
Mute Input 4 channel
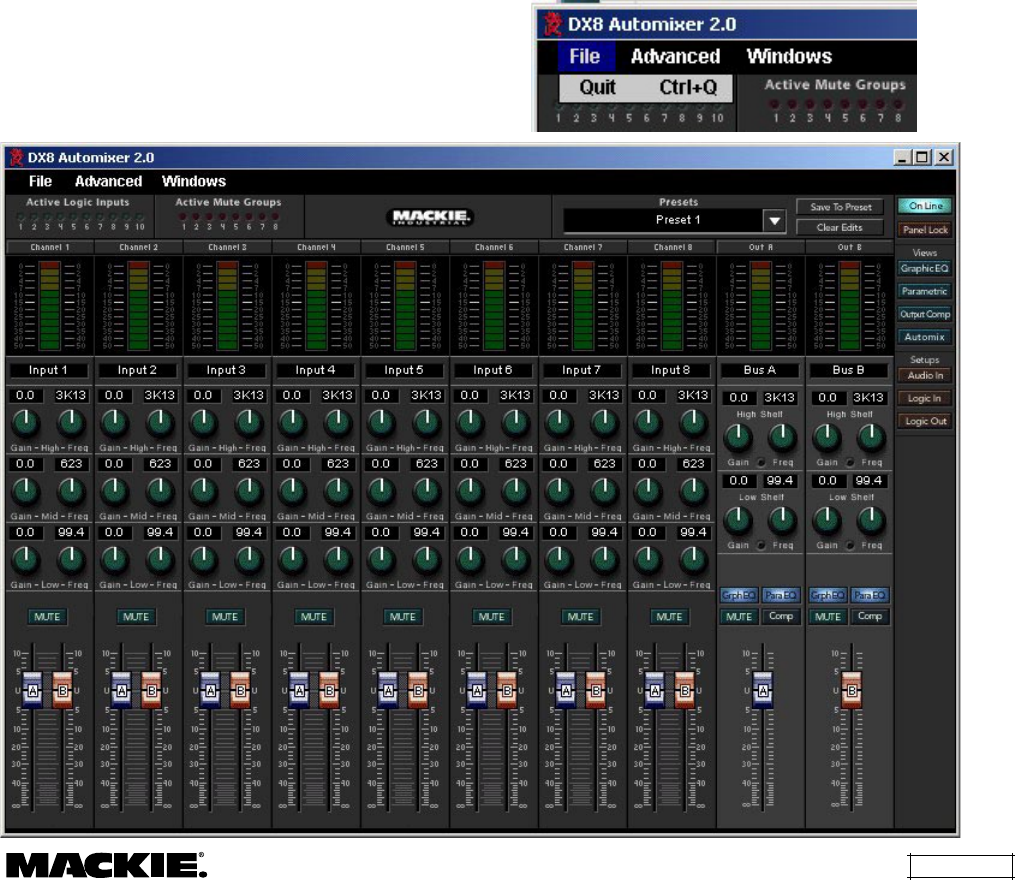(313, 616)
